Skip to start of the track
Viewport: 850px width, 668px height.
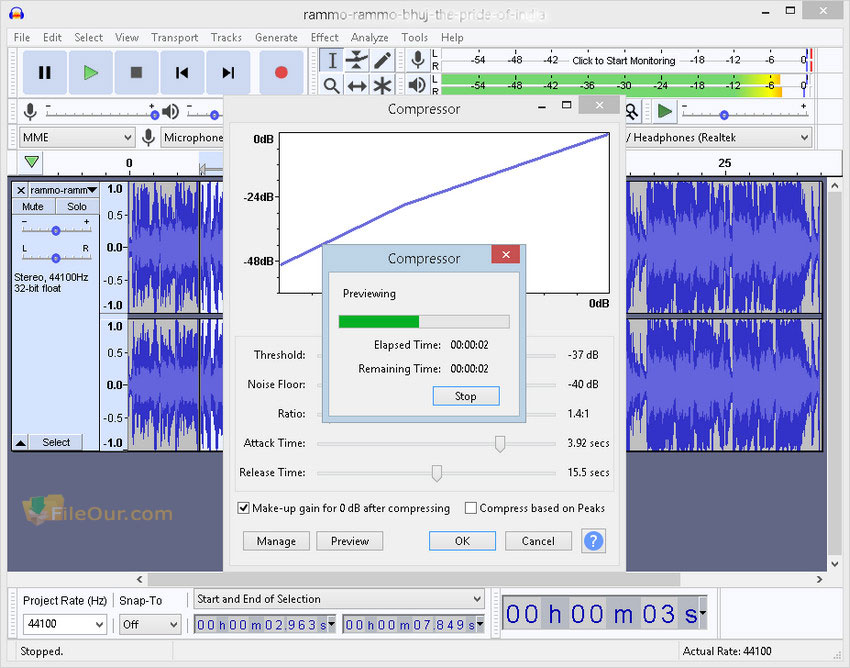click(182, 73)
